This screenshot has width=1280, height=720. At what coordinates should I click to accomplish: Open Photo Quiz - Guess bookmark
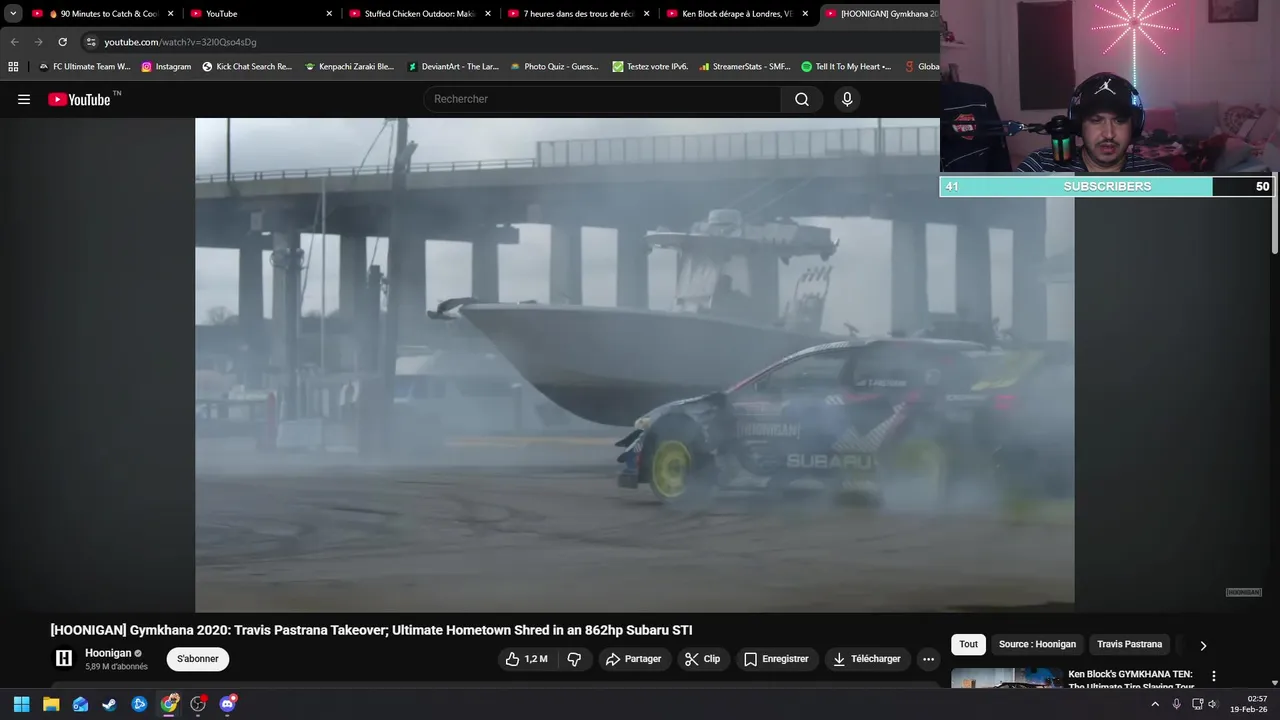point(554,67)
